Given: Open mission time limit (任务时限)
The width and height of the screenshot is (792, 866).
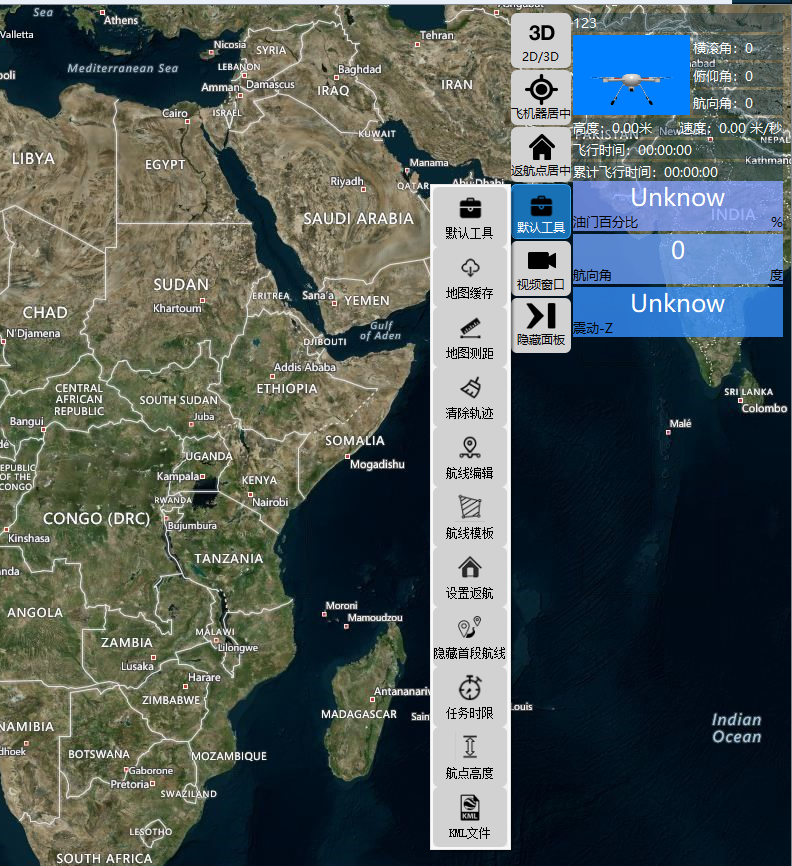Looking at the screenshot, I should click(469, 698).
